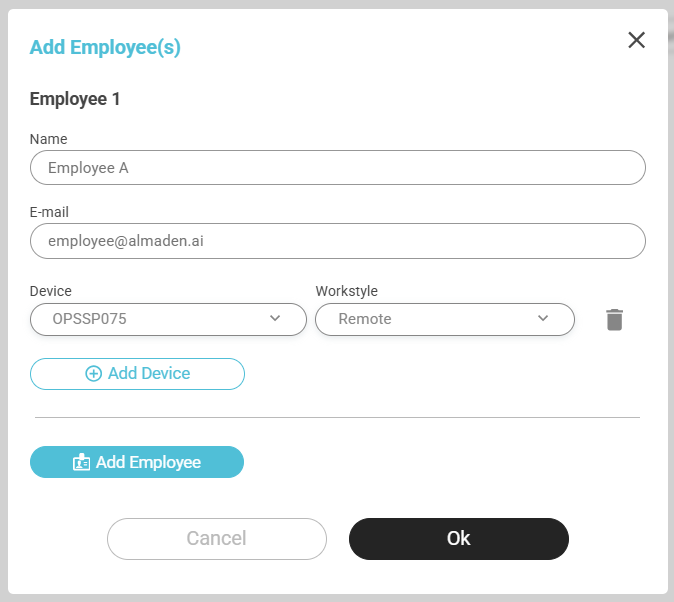Click the Add Employee(s) dialog title
This screenshot has height=602, width=674.
(x=105, y=47)
